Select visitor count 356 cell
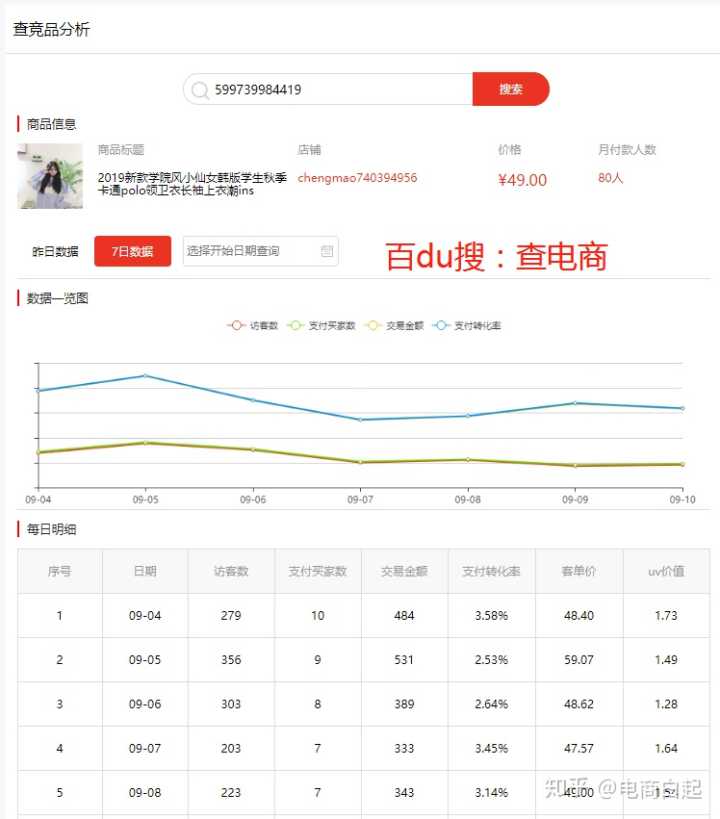720x819 pixels. [x=231, y=660]
